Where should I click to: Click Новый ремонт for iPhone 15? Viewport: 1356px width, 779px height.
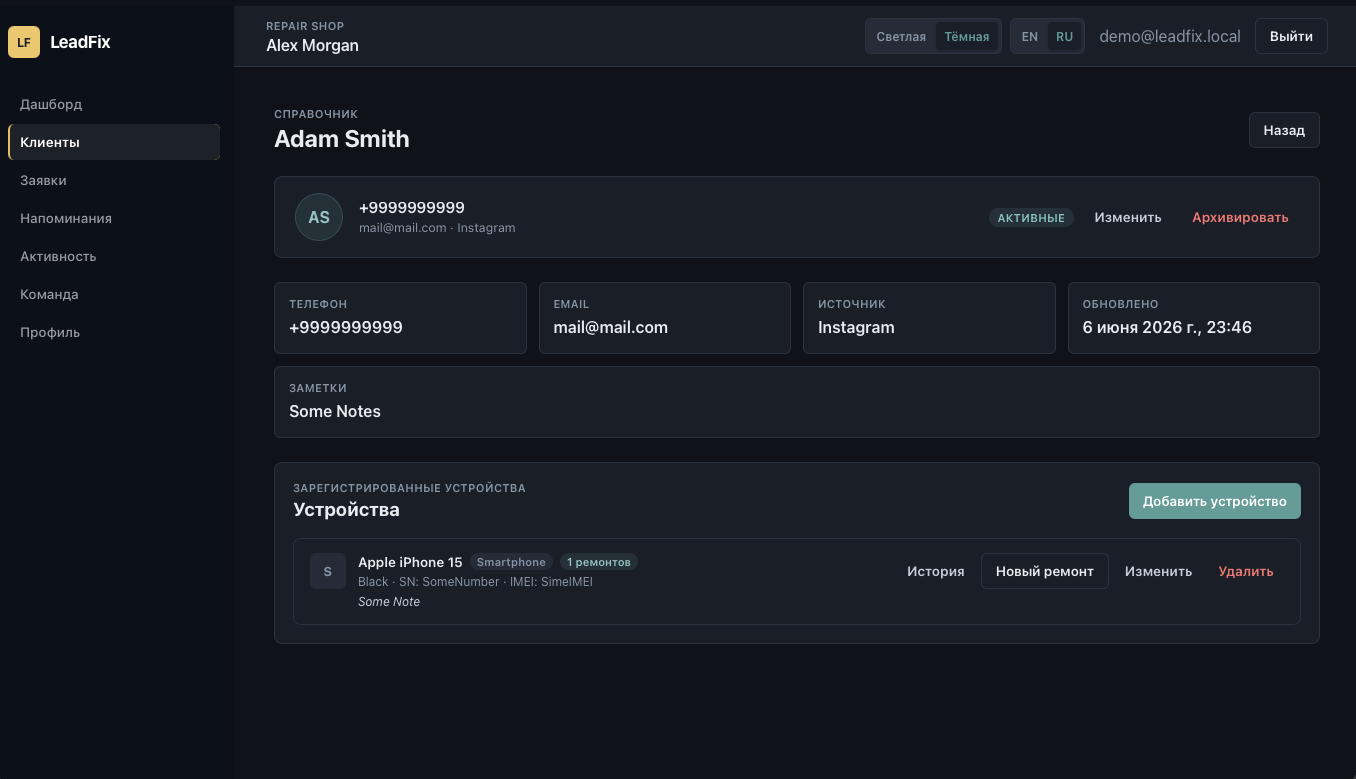click(1045, 571)
